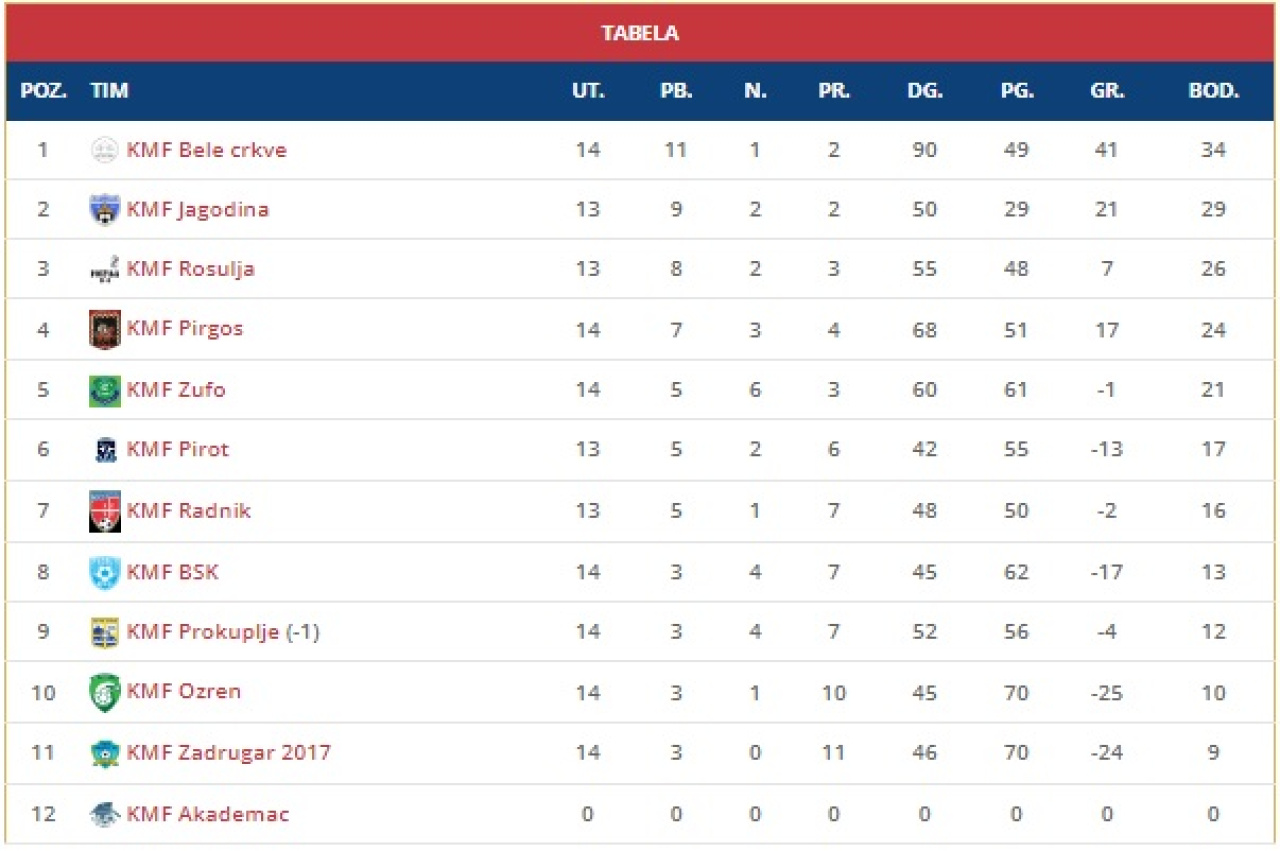Click the KMF Bele crkve team logo
Image resolution: width=1280 pixels, height=851 pixels.
[x=104, y=150]
